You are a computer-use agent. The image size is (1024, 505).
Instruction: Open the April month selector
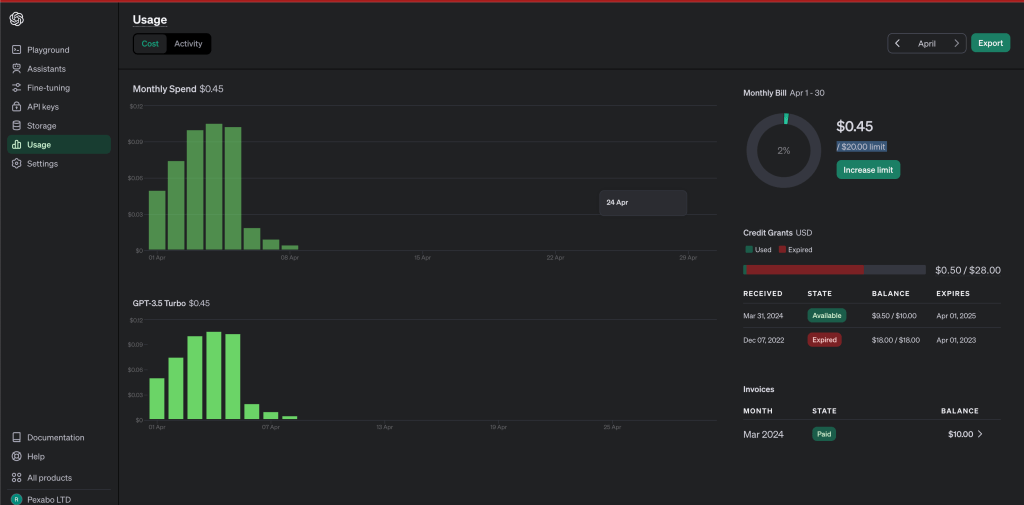[927, 43]
